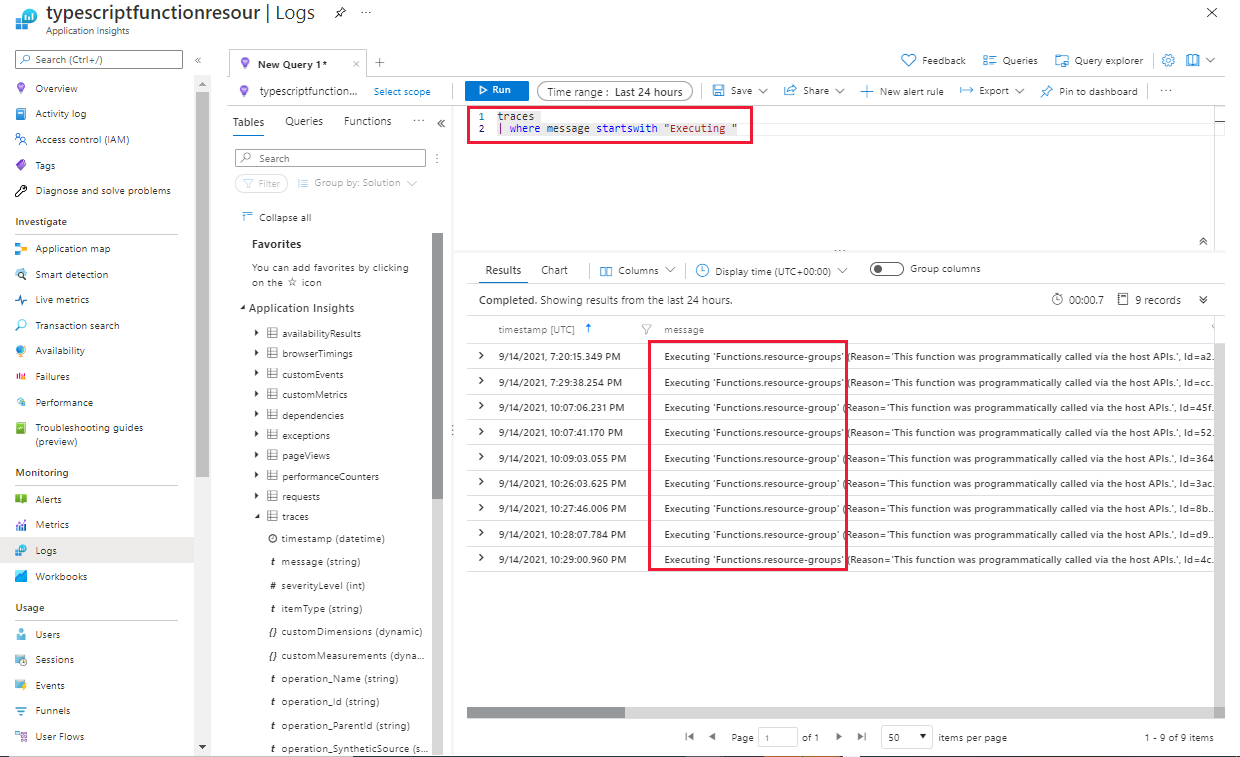This screenshot has width=1240, height=757.
Task: Open the Time range dropdown
Action: 614,90
